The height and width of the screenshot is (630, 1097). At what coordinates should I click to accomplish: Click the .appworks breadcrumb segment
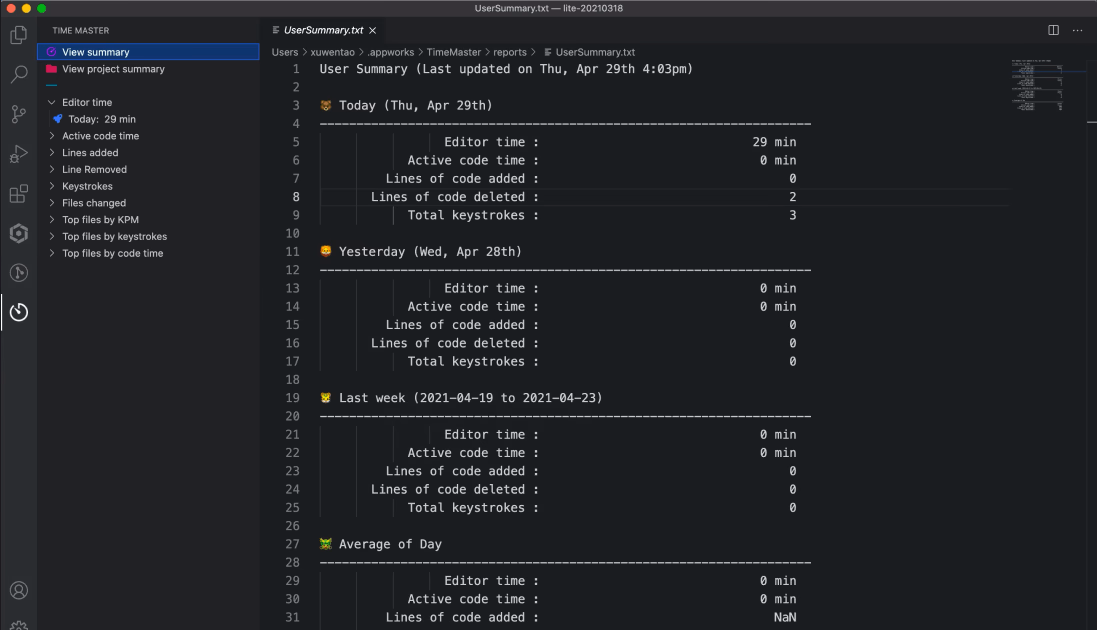pos(391,52)
